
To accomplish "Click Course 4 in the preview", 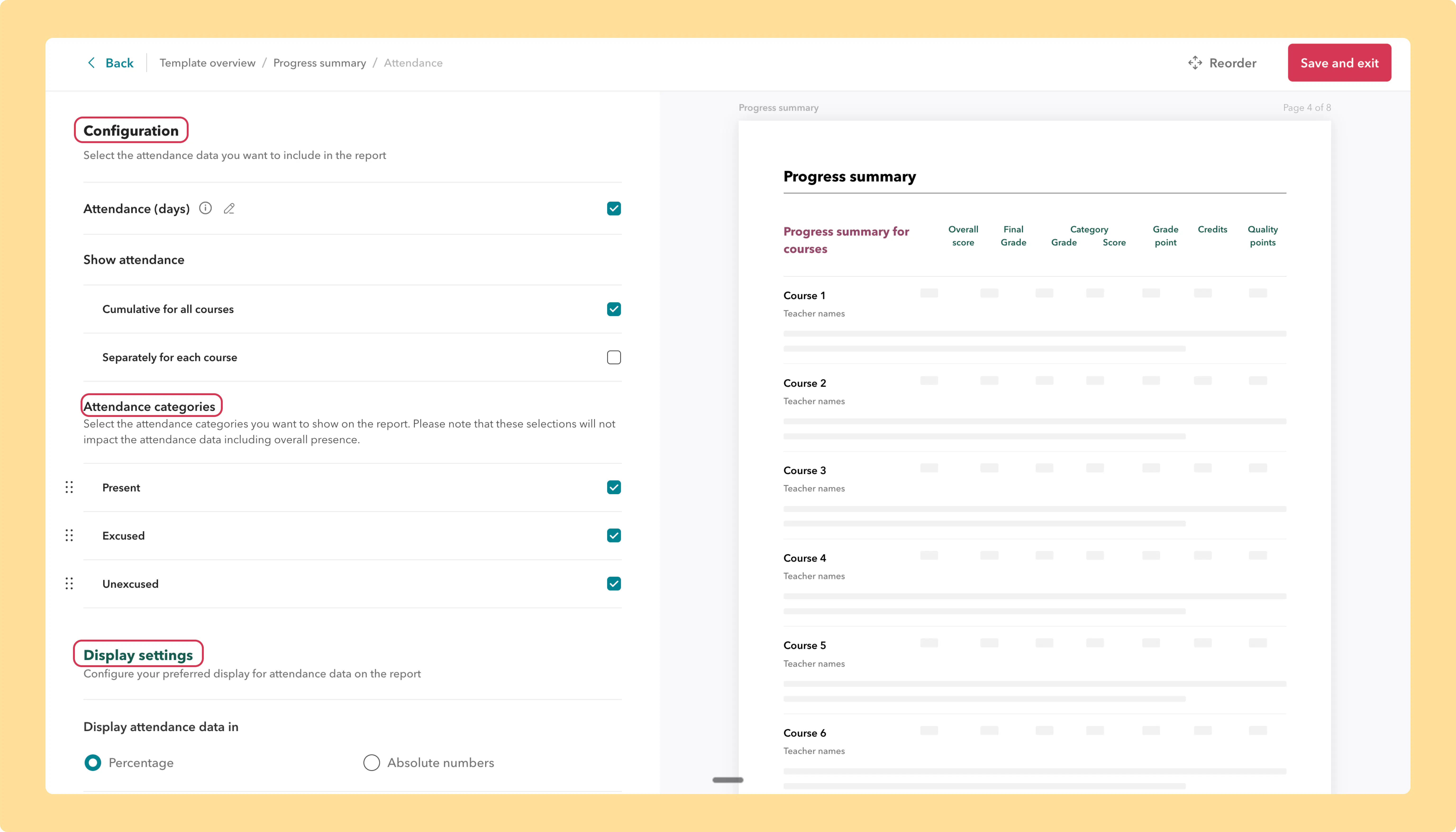I will pos(805,558).
